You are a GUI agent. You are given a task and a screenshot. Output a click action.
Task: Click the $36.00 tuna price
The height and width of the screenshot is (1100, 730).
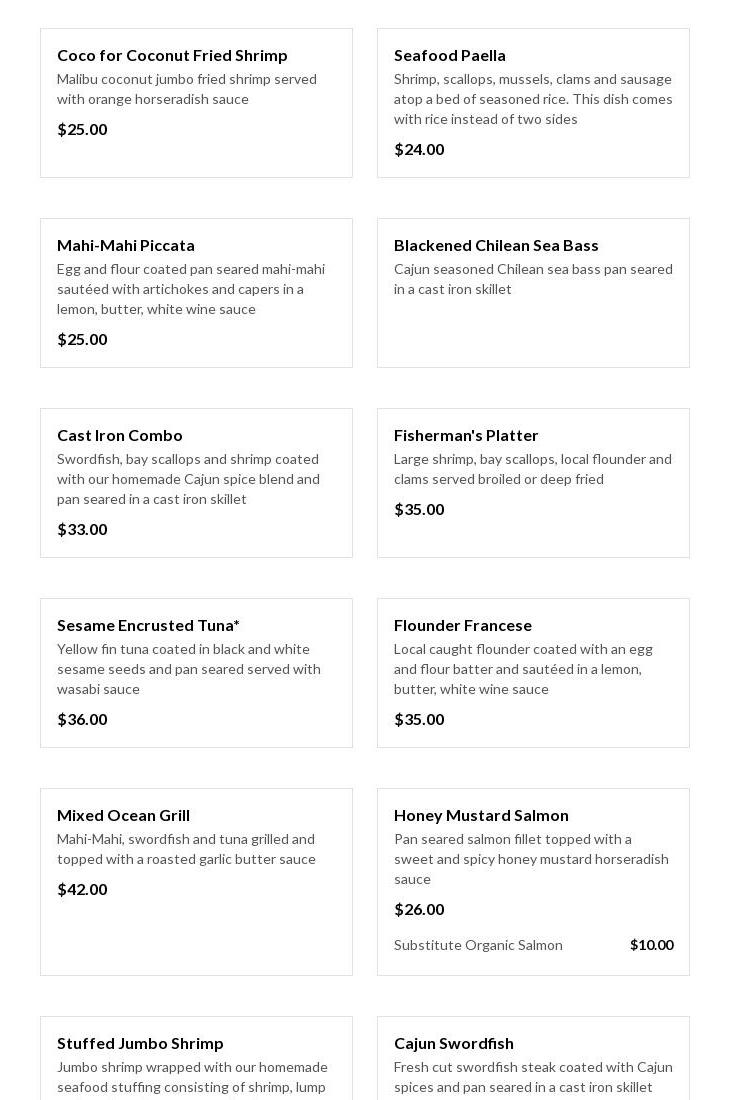pos(82,719)
